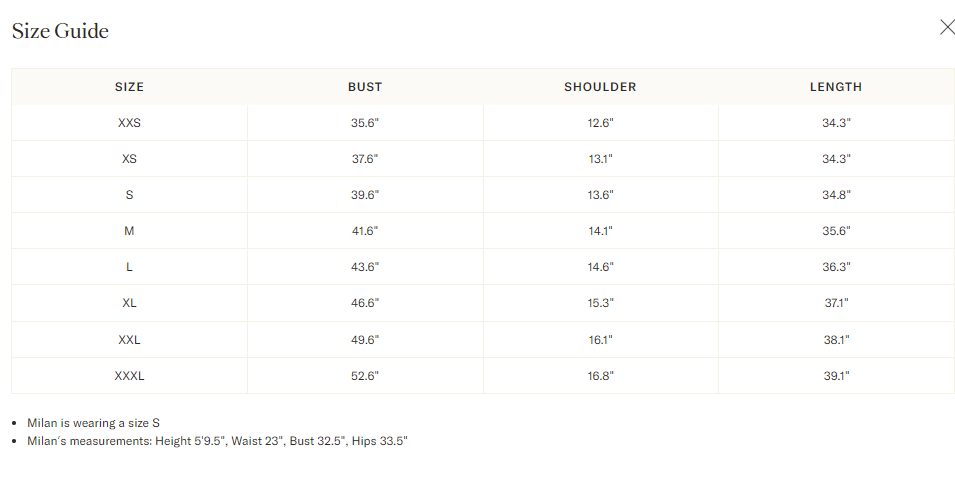Close the Size Guide dialog

click(x=947, y=27)
